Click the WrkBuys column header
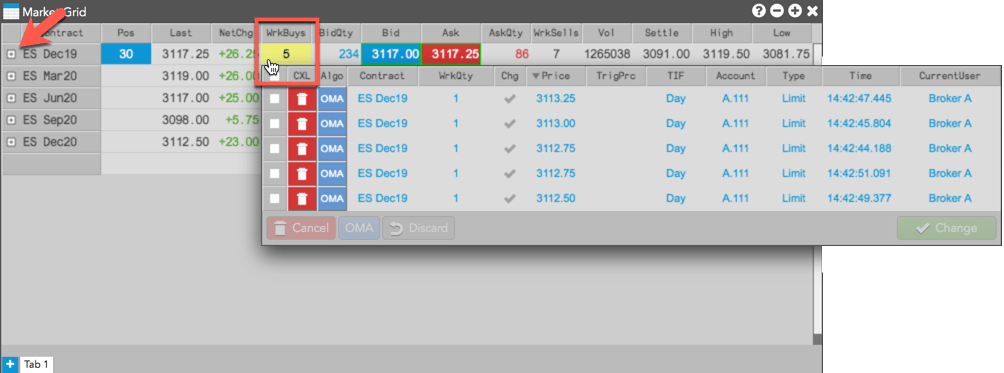This screenshot has width=1004, height=373. (x=286, y=33)
